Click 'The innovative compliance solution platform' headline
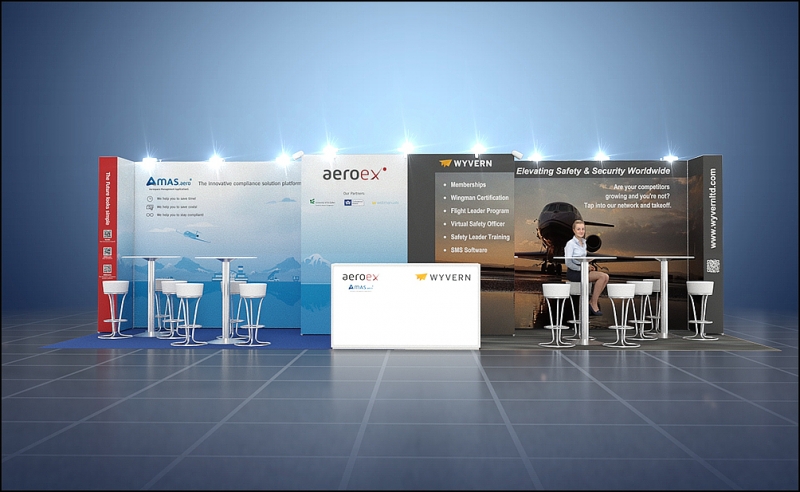Image resolution: width=800 pixels, height=492 pixels. (x=249, y=183)
